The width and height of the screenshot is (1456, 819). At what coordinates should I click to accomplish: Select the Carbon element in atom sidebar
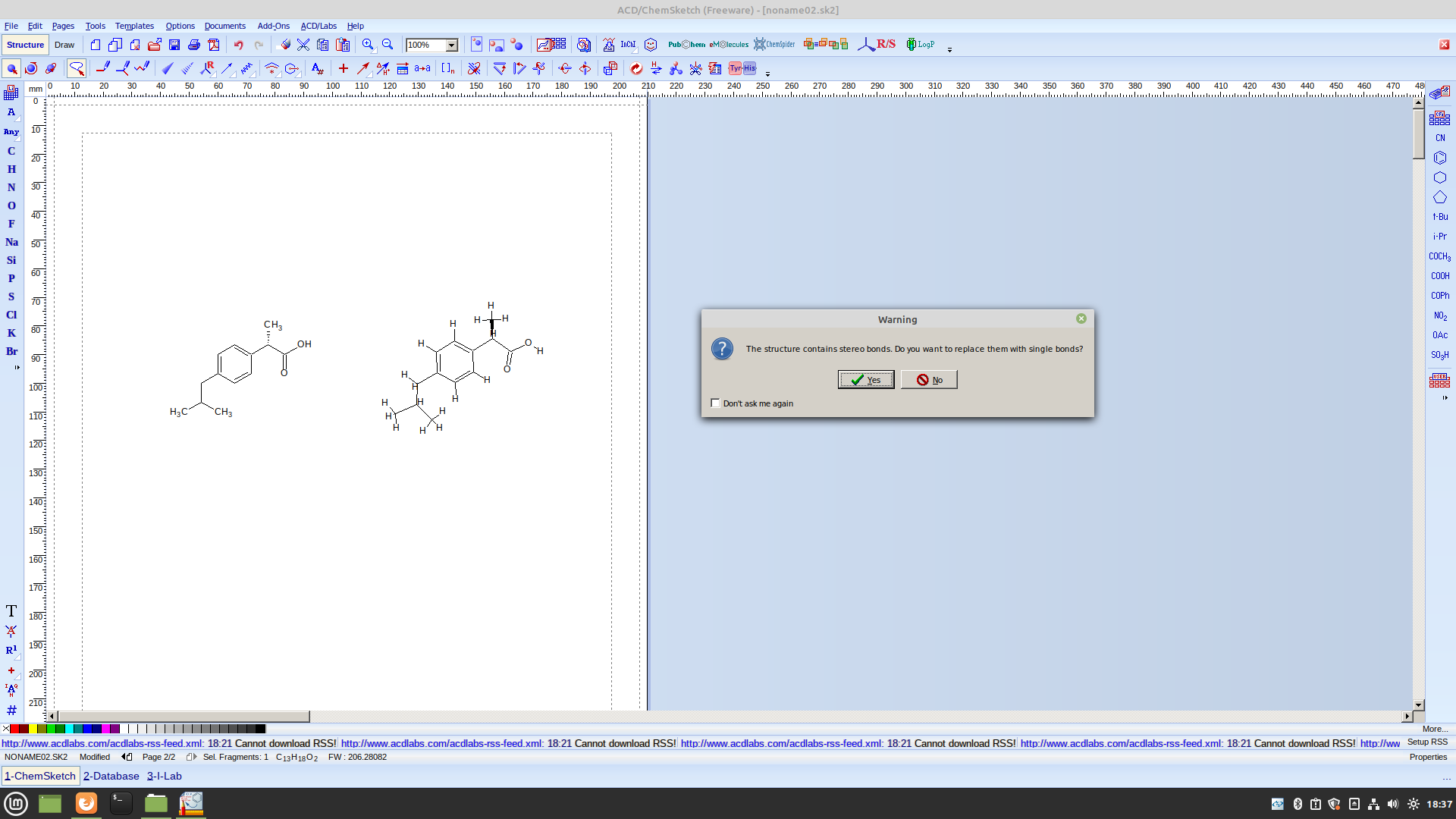click(11, 151)
